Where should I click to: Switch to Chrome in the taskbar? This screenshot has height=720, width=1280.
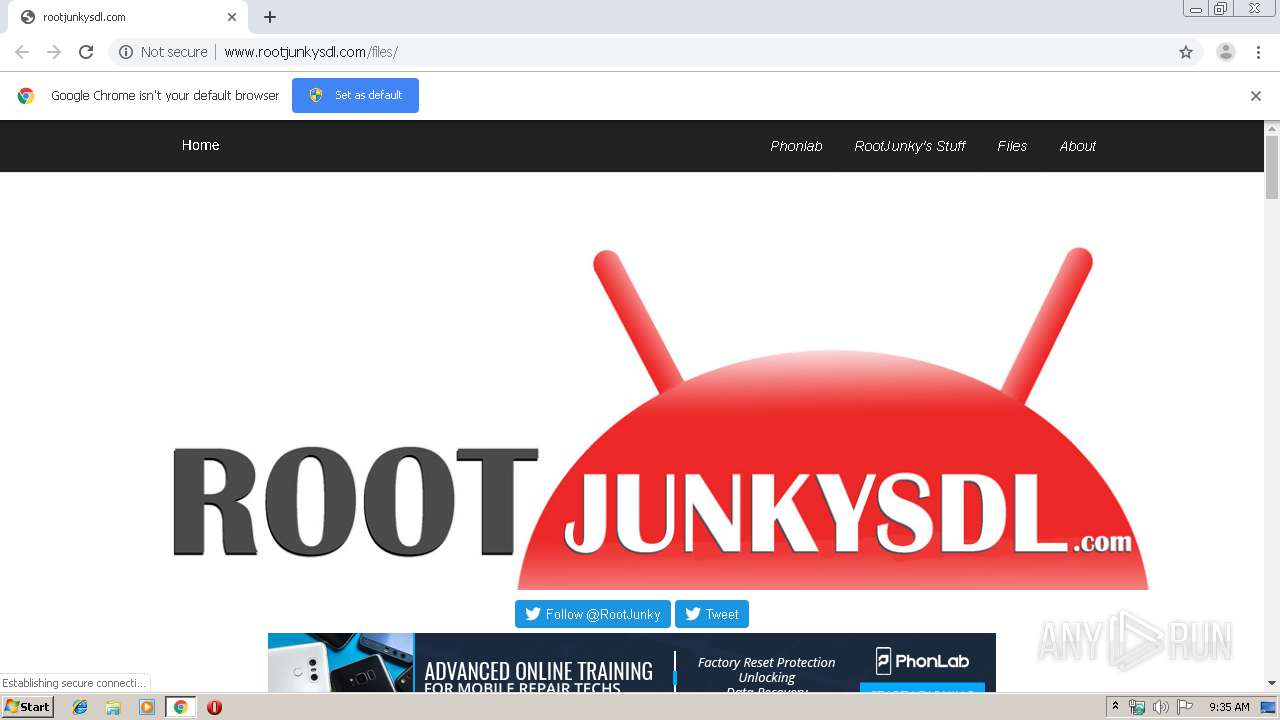[x=181, y=707]
